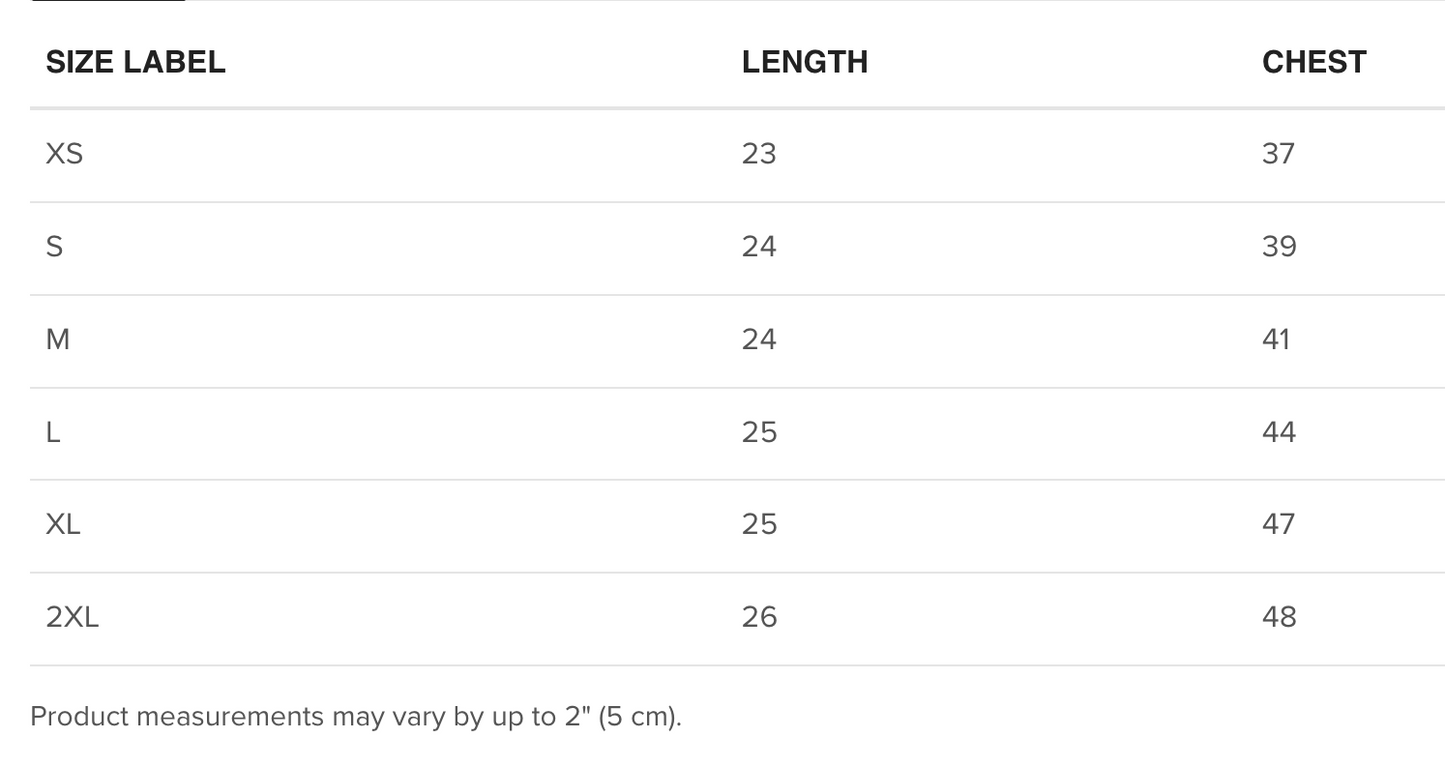Click the L size label cell
Screen dimensions: 1445x767
[x=53, y=432]
